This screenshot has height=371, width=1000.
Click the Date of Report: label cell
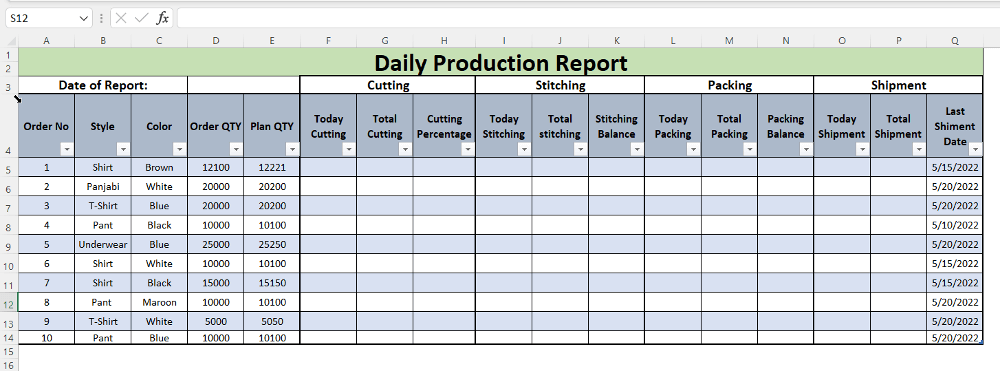(x=103, y=85)
